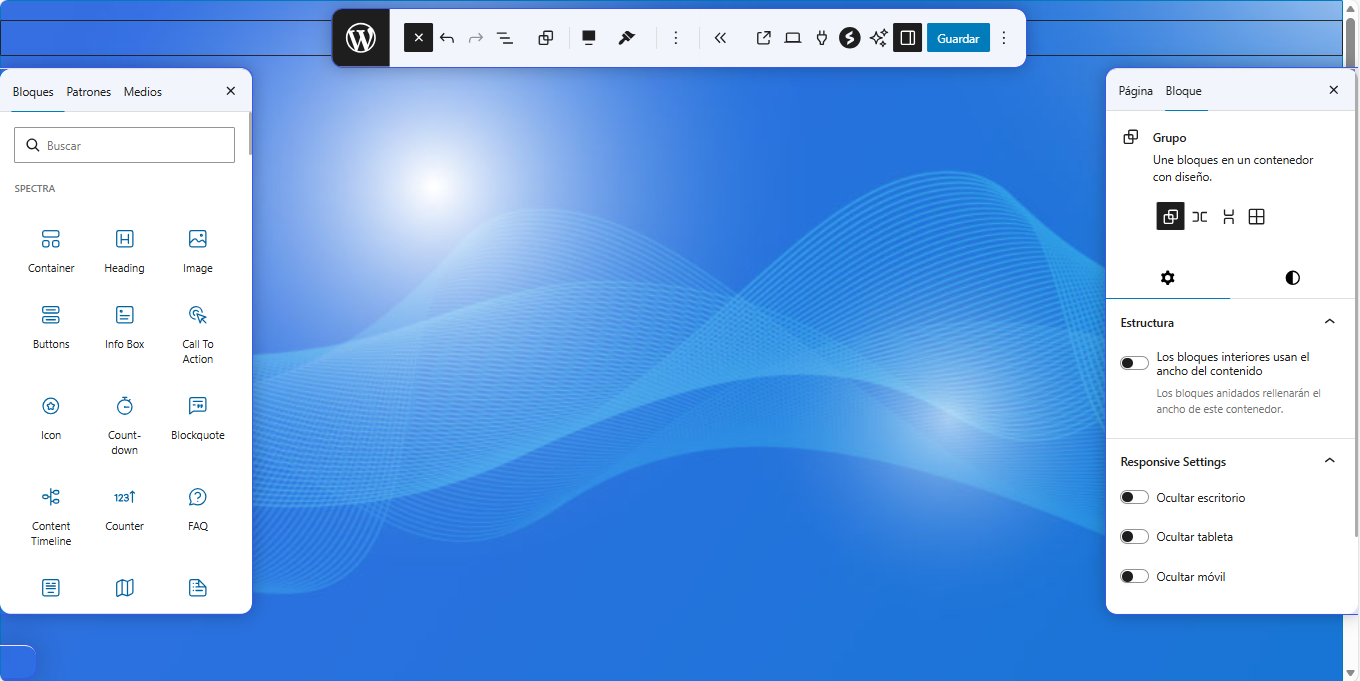Insert the Blockquote block
The width and height of the screenshot is (1360, 681).
click(198, 418)
